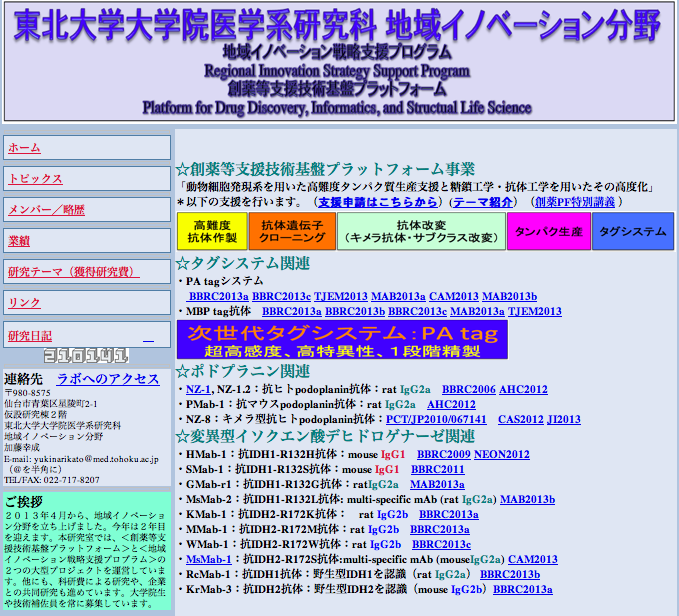Open BBRC2011 link in SMab-1 row
679x616 pixels.
(438, 470)
